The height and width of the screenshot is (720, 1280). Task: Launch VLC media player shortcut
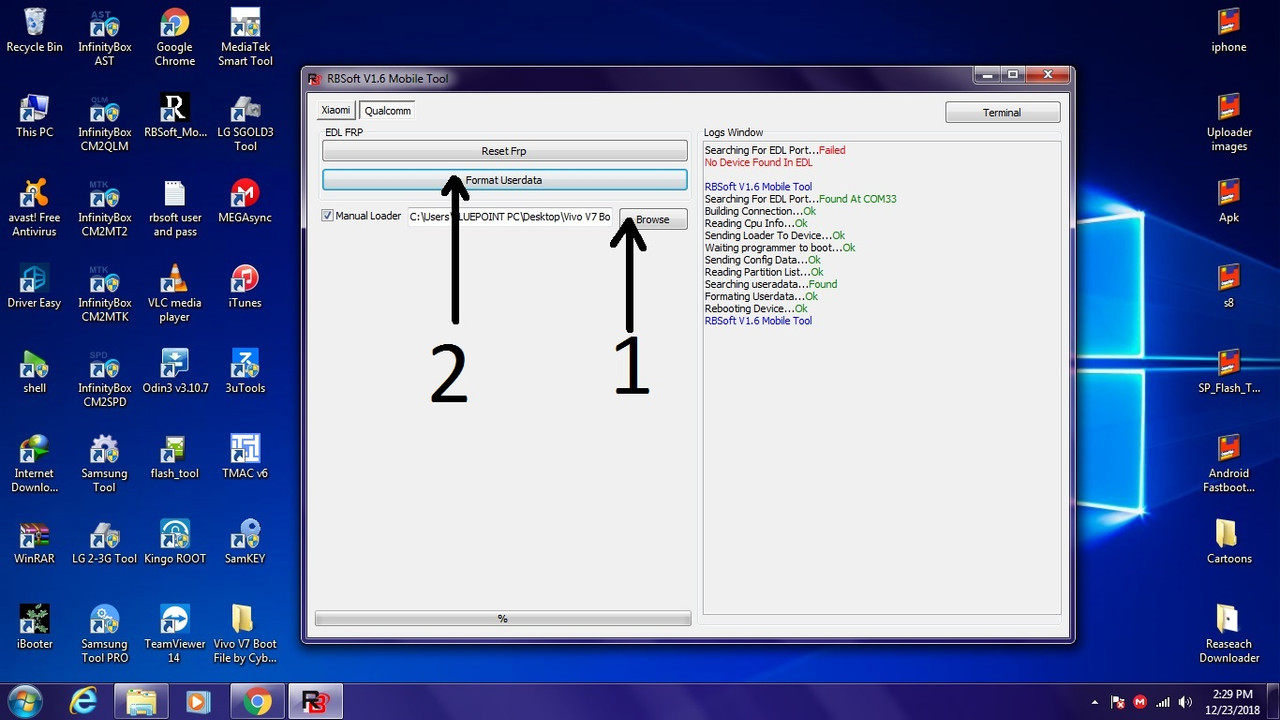[x=174, y=293]
